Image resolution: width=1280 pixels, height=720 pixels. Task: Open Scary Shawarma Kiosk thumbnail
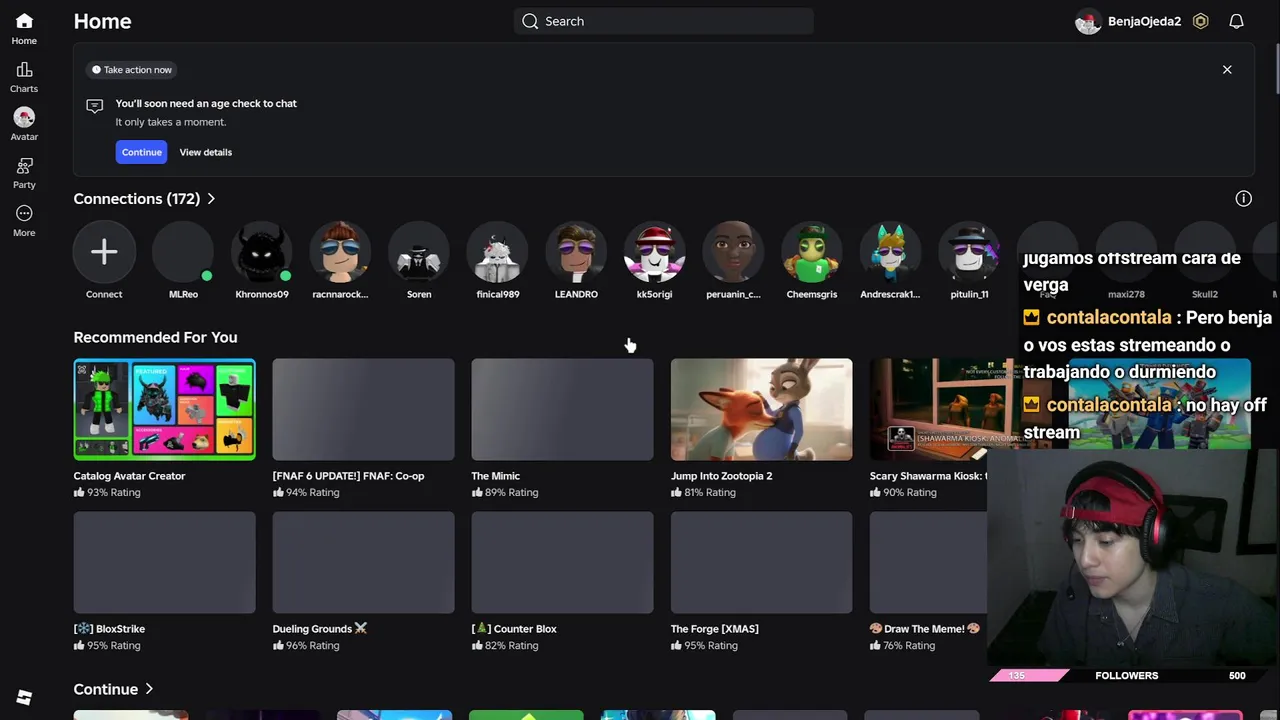(946, 409)
